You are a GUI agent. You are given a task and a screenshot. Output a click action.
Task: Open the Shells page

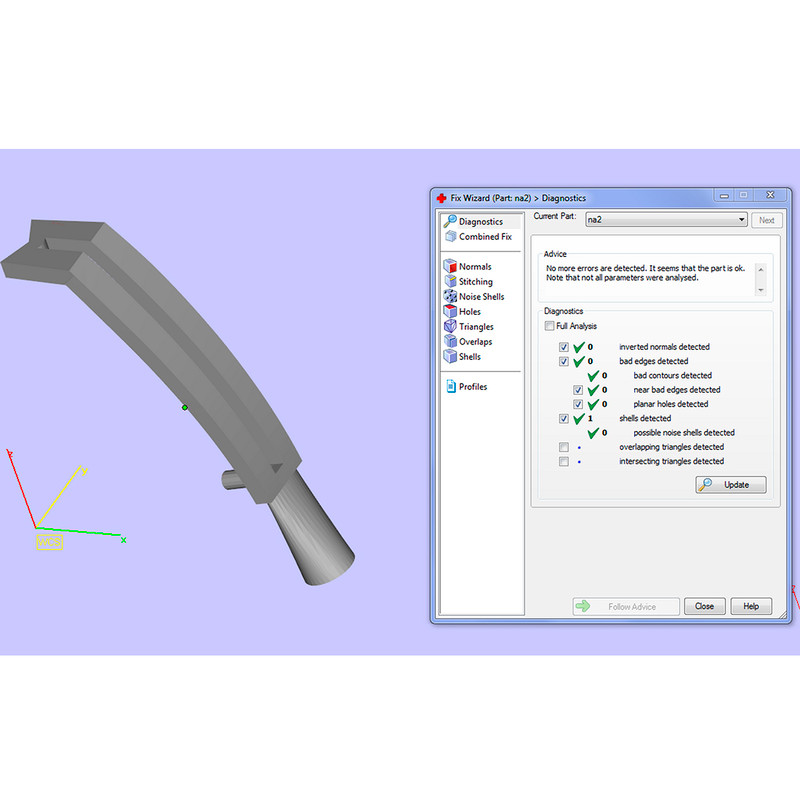tap(469, 357)
